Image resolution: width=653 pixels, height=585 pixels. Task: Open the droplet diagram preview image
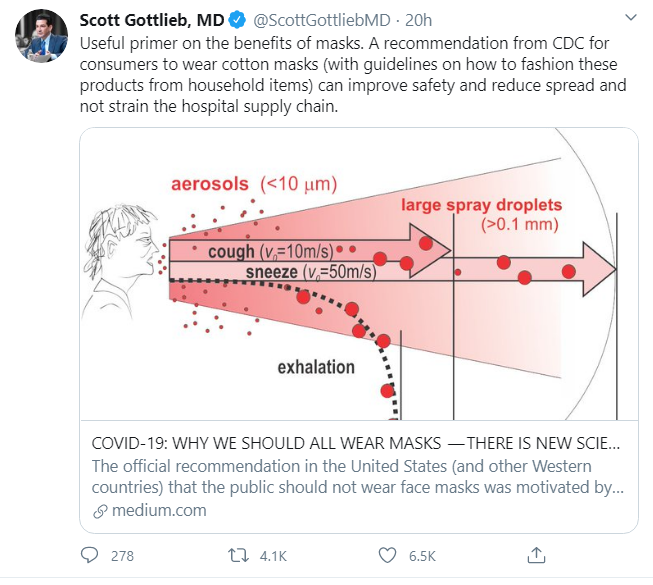(359, 274)
